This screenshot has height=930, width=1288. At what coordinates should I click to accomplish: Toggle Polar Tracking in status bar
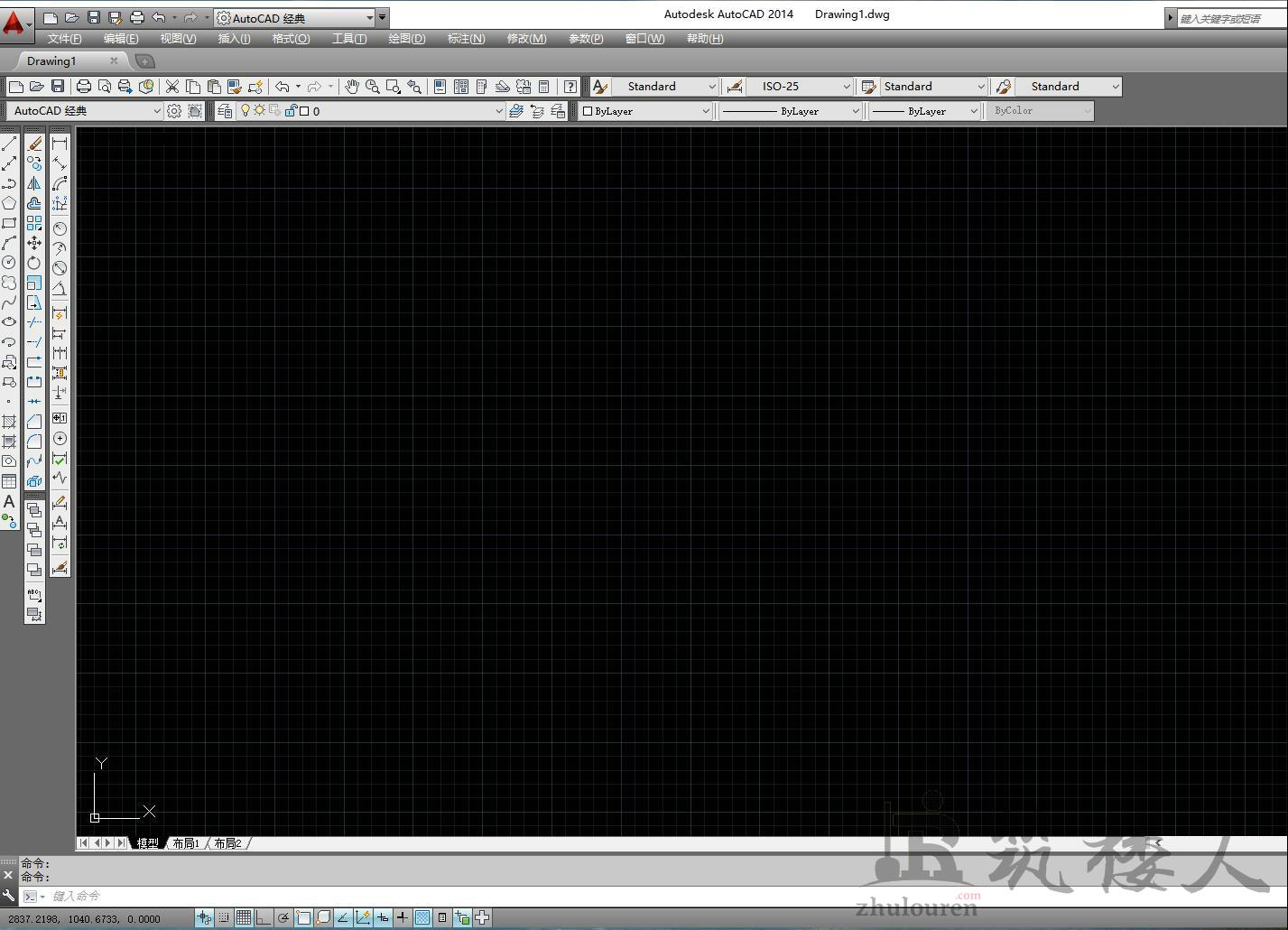[x=283, y=918]
